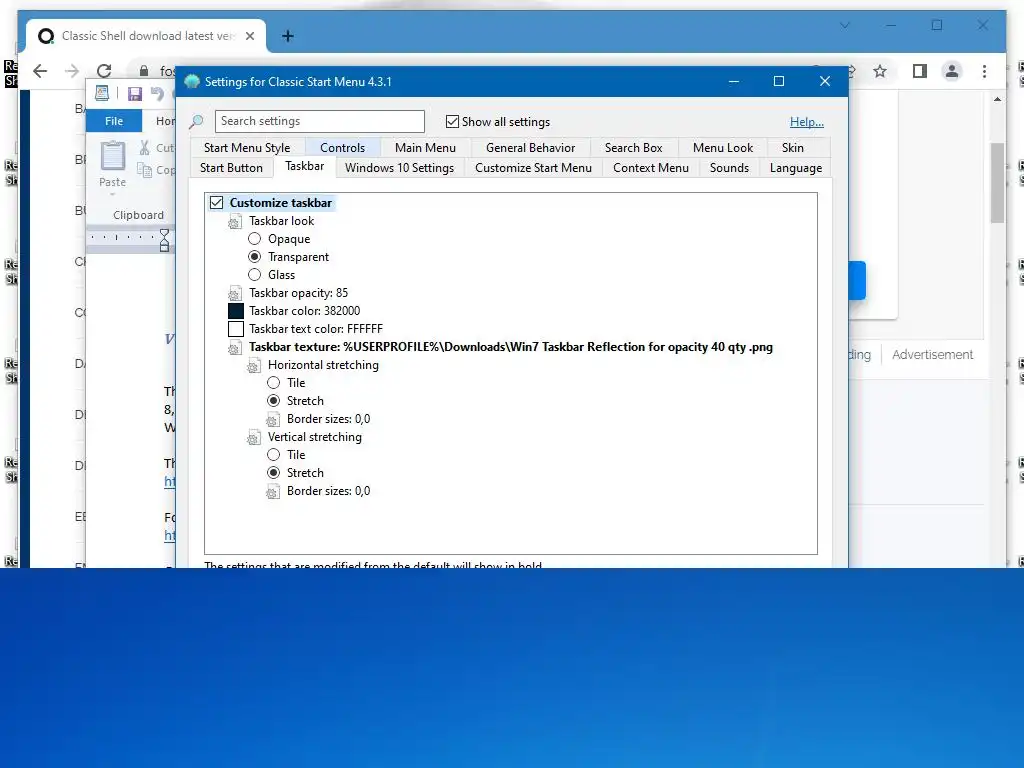Select Opaque taskbar look
The height and width of the screenshot is (768, 1024).
(255, 239)
